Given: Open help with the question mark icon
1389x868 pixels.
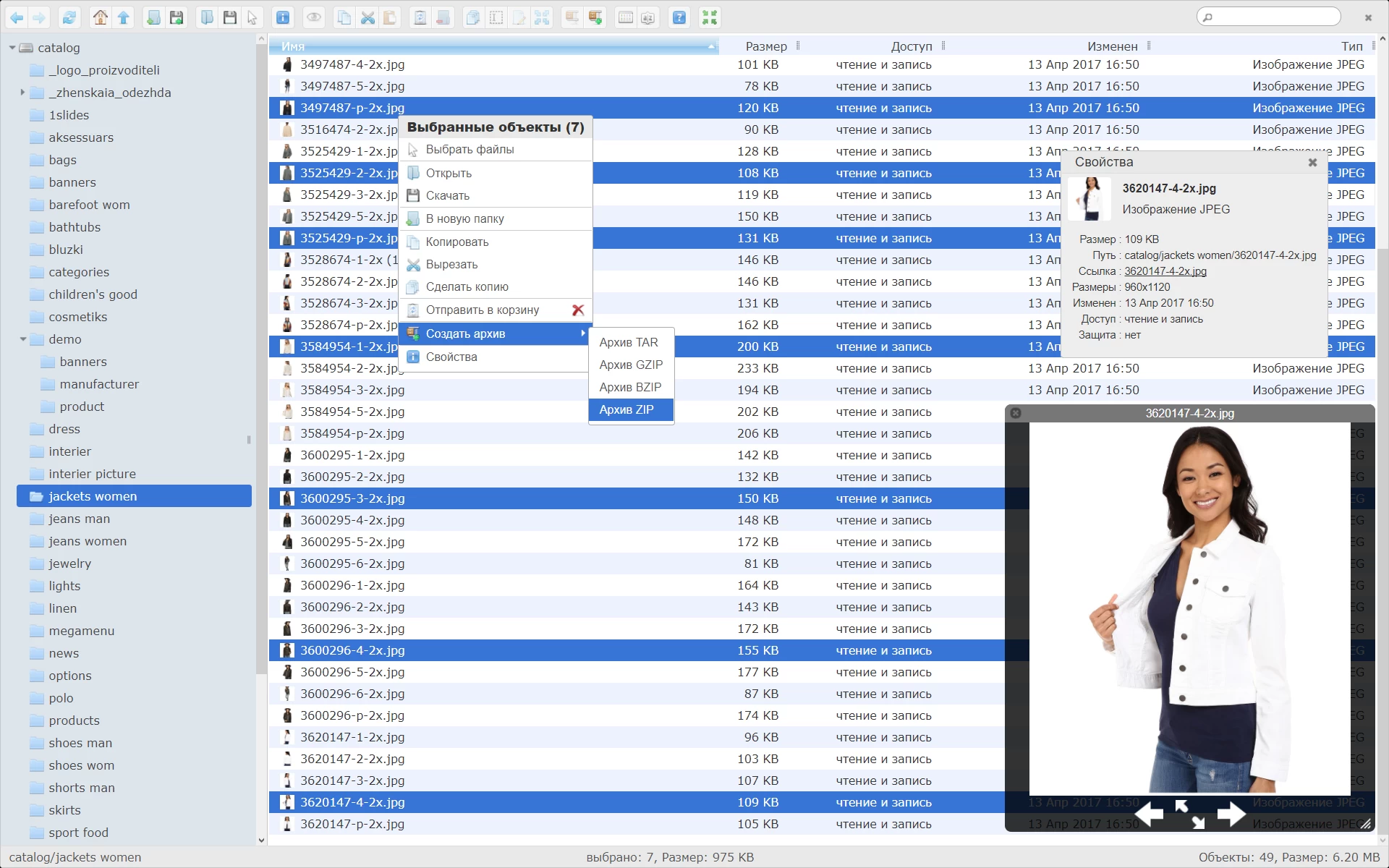Looking at the screenshot, I should tap(679, 17).
